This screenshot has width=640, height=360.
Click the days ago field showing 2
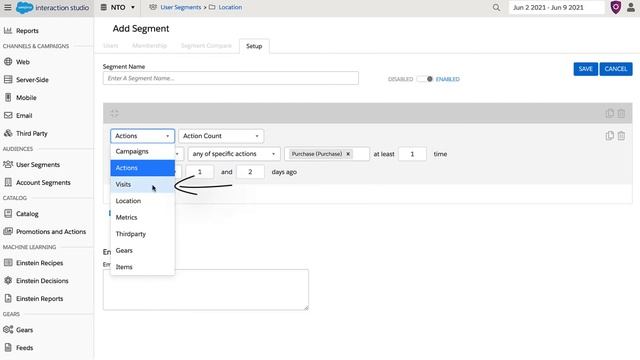point(250,172)
